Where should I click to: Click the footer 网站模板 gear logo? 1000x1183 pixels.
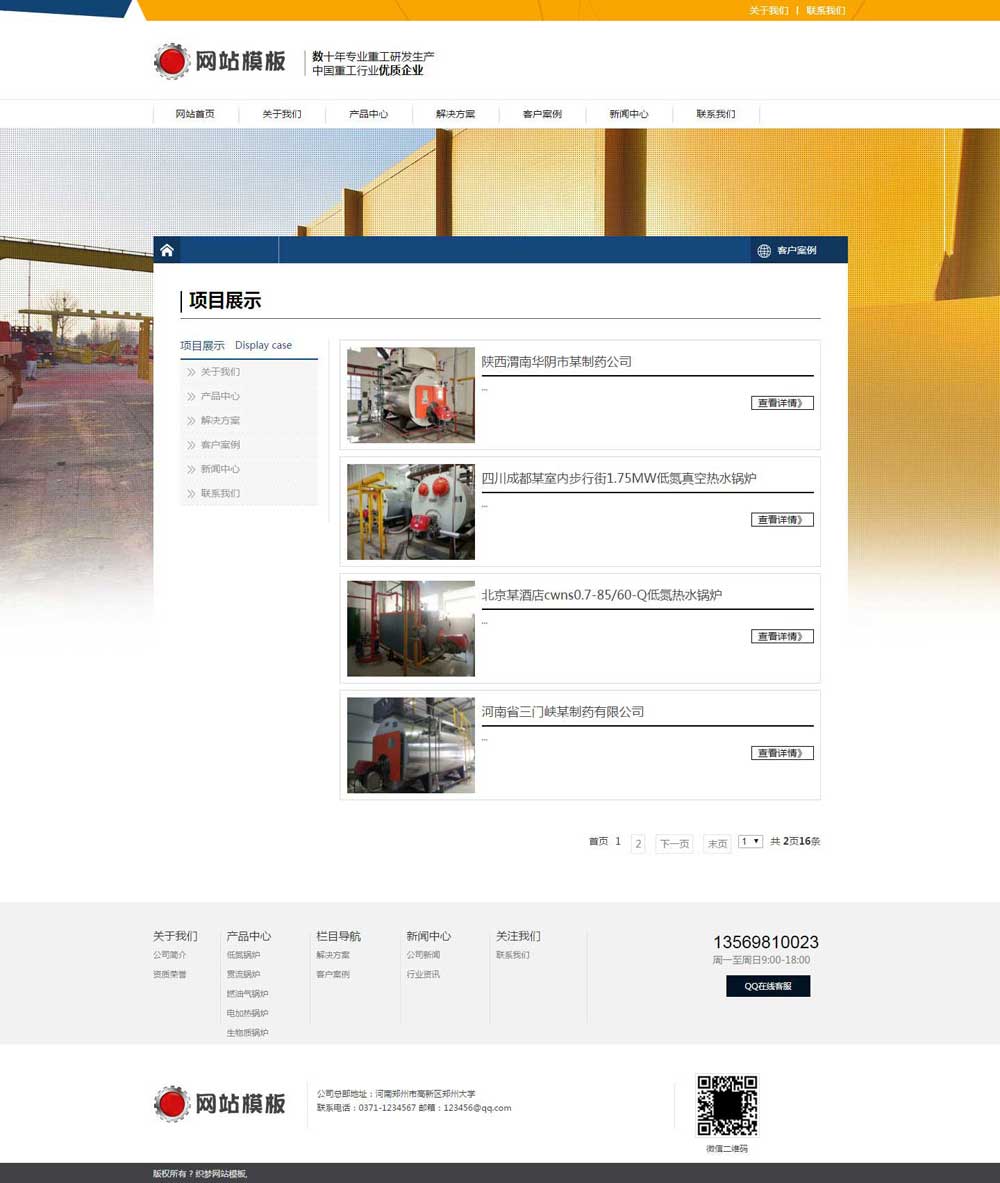pyautogui.click(x=171, y=1103)
